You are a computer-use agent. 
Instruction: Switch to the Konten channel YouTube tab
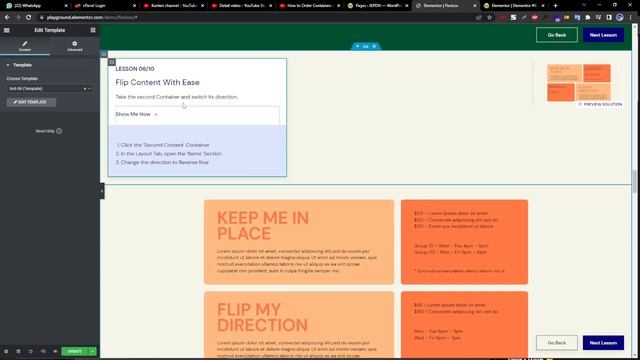coord(173,6)
